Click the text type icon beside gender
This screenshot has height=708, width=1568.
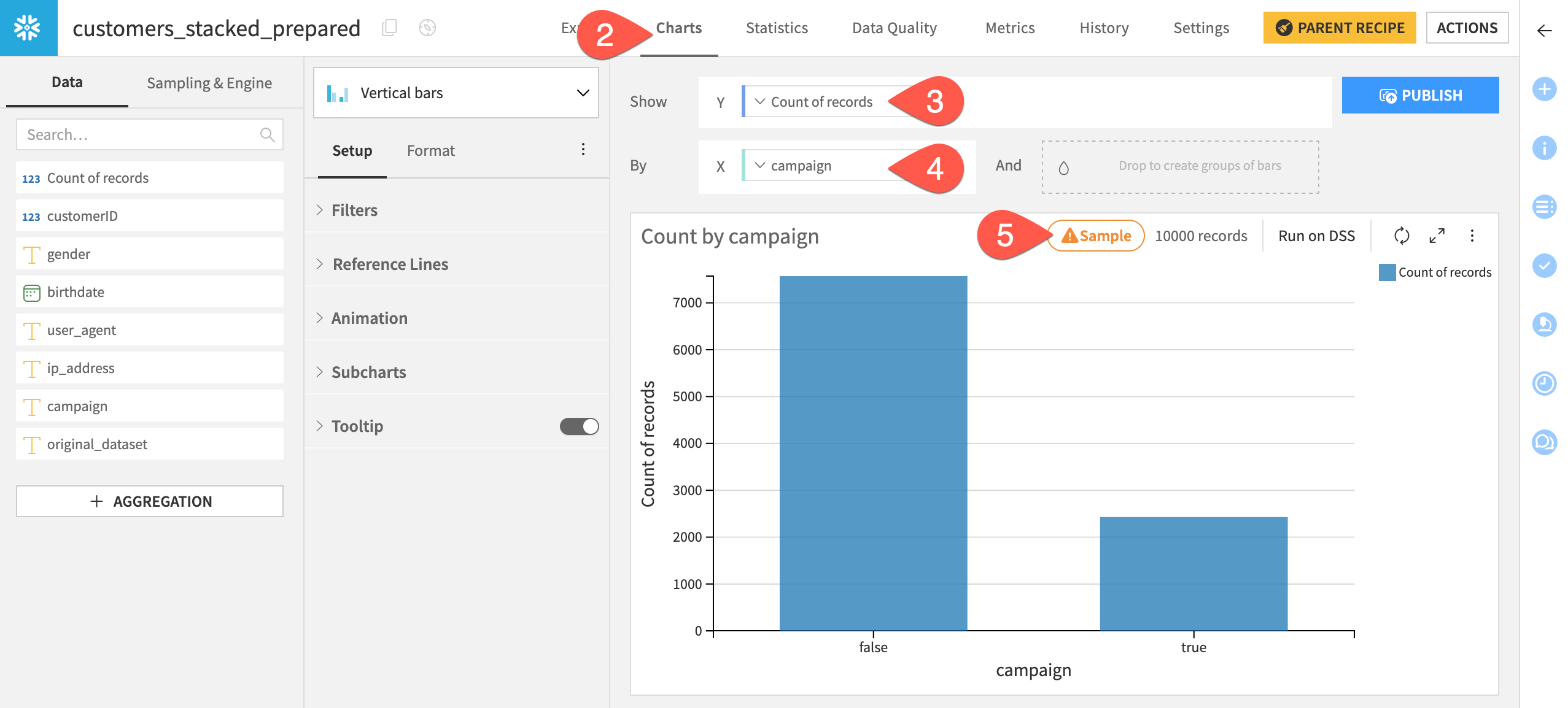click(31, 255)
